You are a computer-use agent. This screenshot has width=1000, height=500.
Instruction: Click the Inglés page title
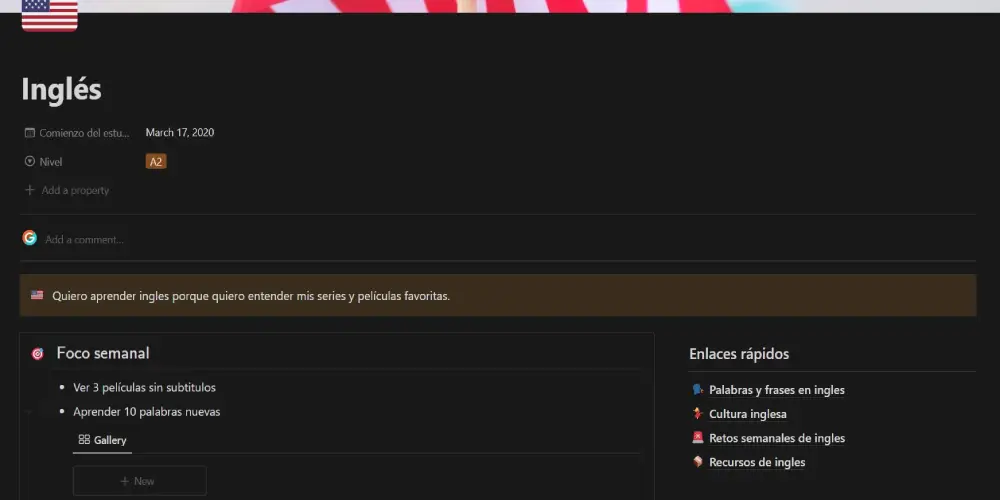click(x=61, y=90)
